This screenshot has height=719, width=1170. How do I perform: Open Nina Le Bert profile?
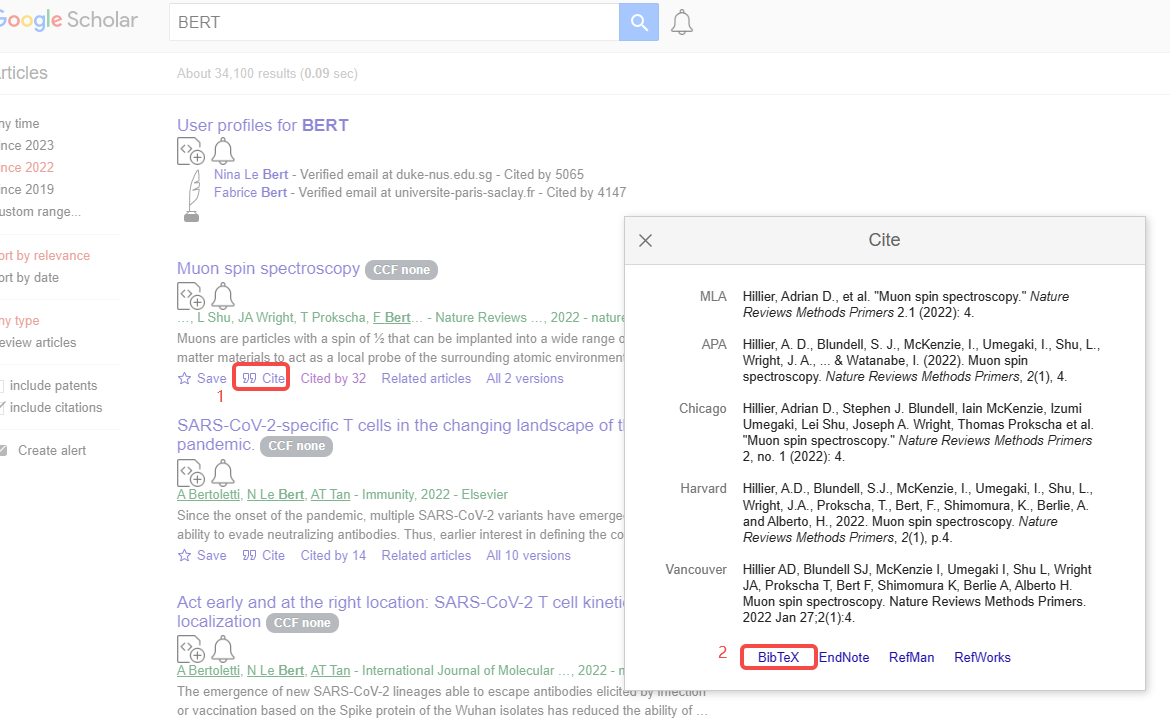251,175
